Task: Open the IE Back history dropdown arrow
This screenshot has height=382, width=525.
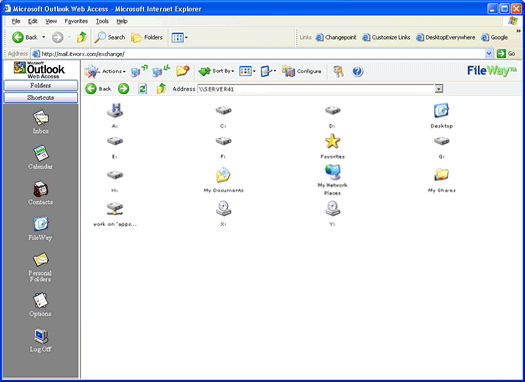Action: click(44, 37)
